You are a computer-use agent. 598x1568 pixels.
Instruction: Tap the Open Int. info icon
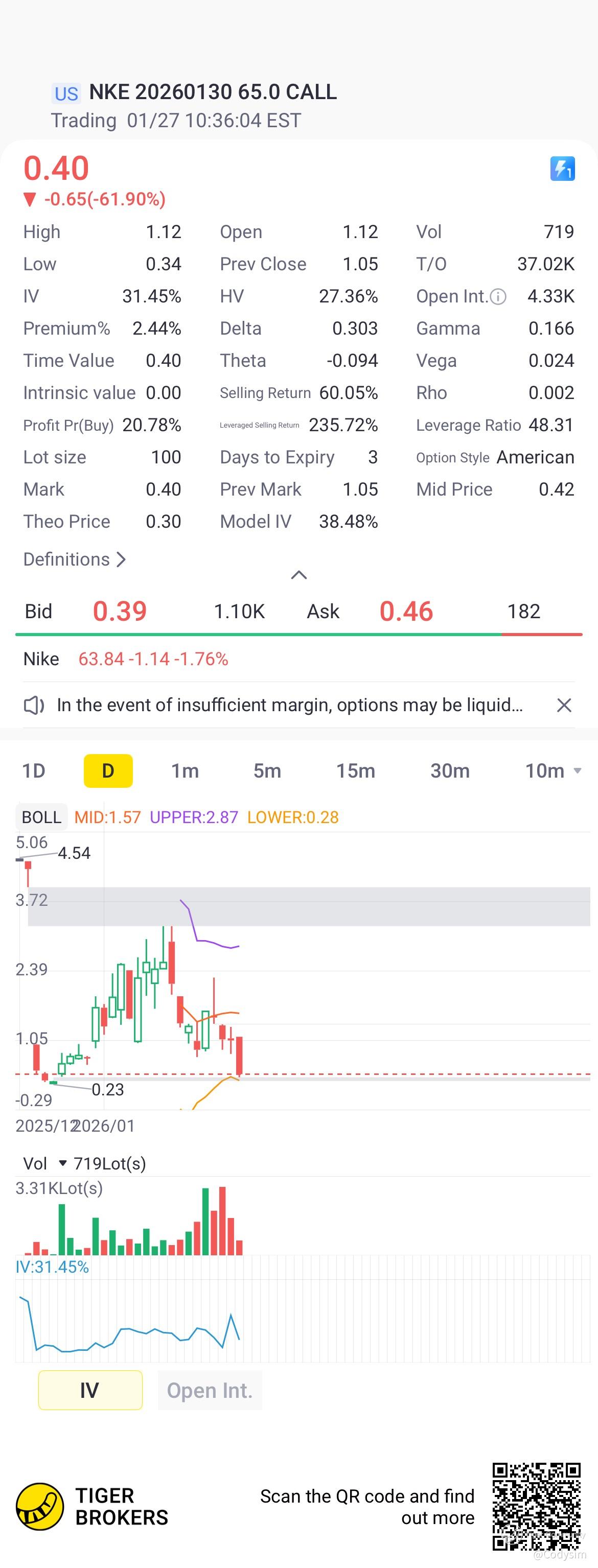tap(498, 296)
